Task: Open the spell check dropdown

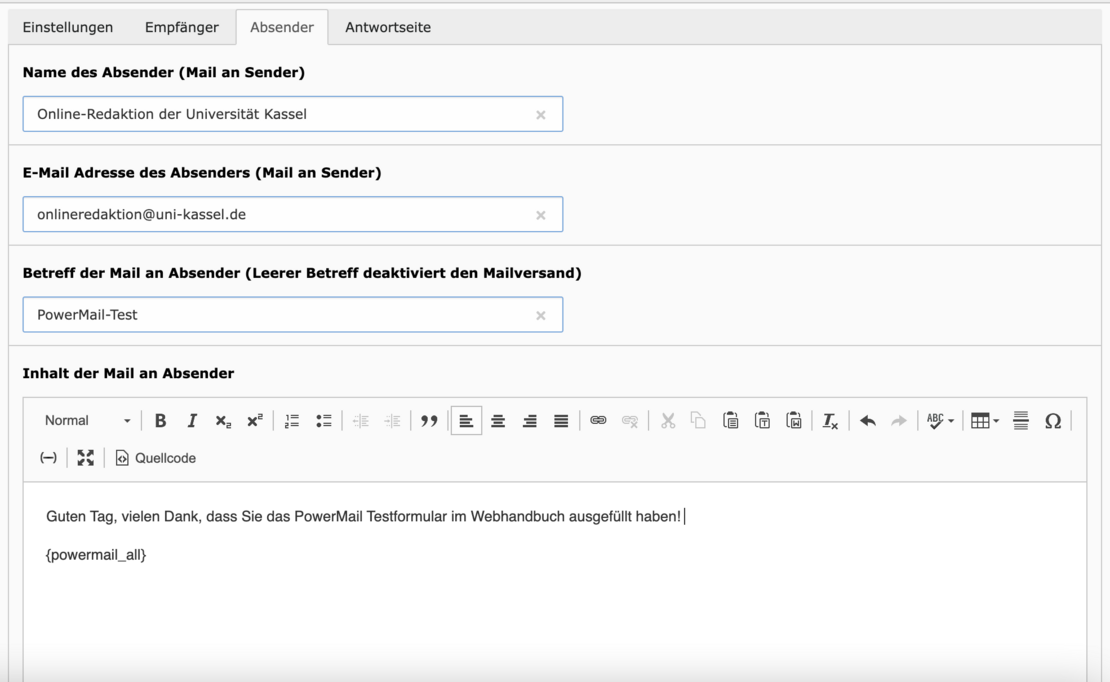Action: (940, 421)
